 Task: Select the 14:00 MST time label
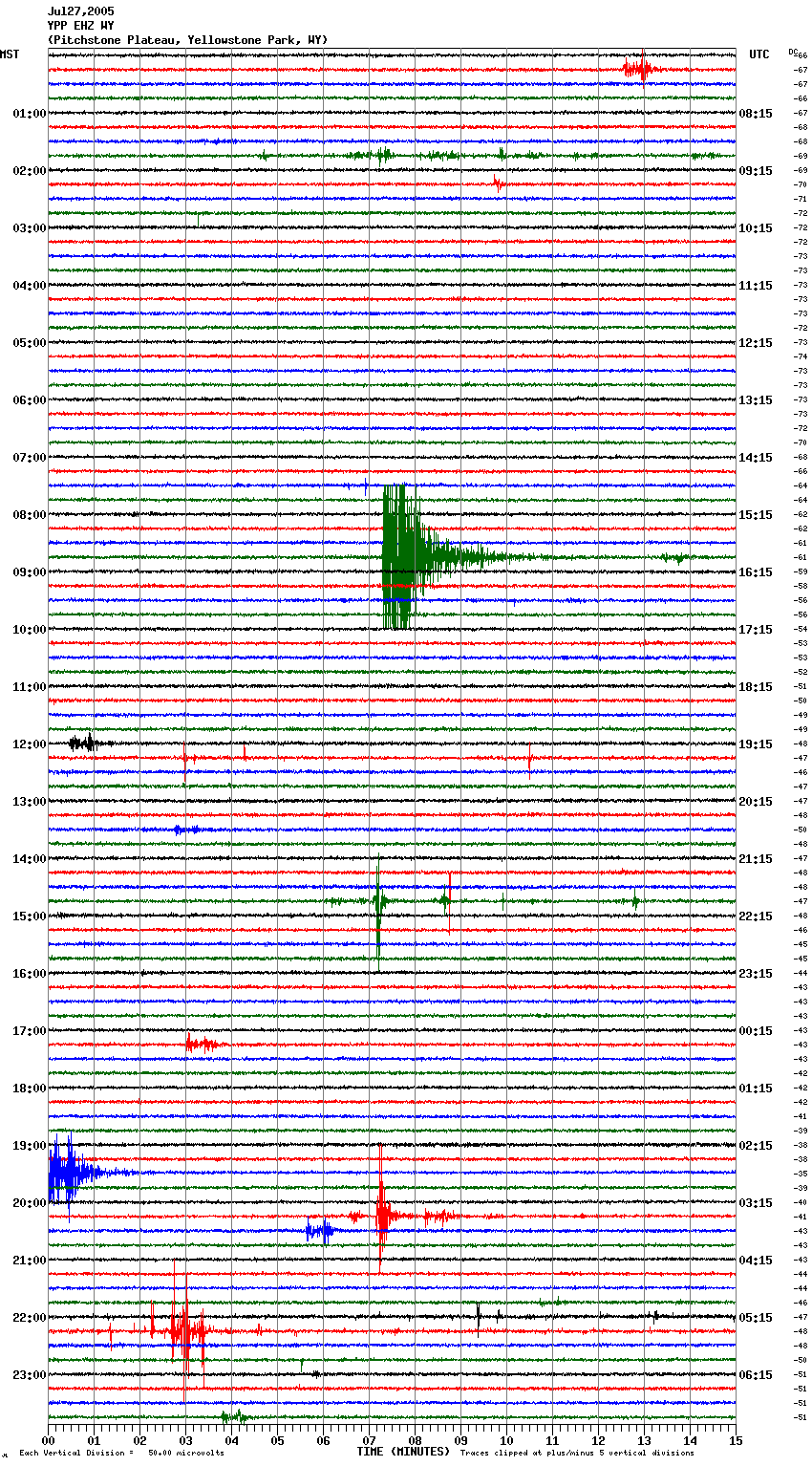coord(30,859)
